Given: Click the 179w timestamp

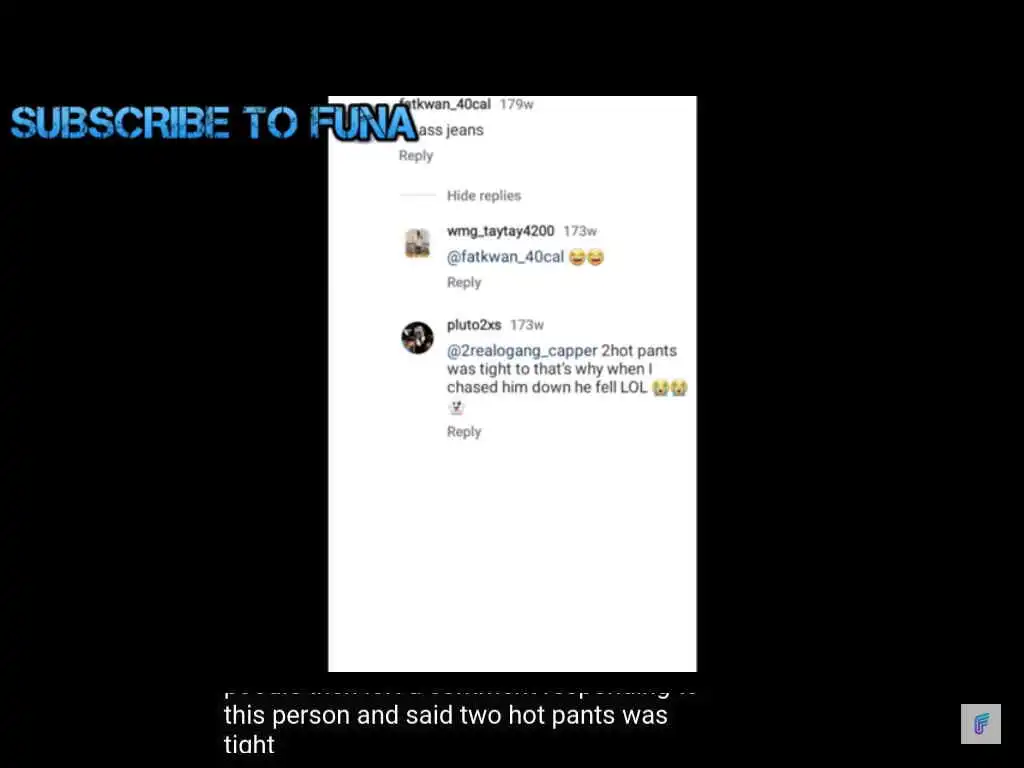Looking at the screenshot, I should 517,104.
